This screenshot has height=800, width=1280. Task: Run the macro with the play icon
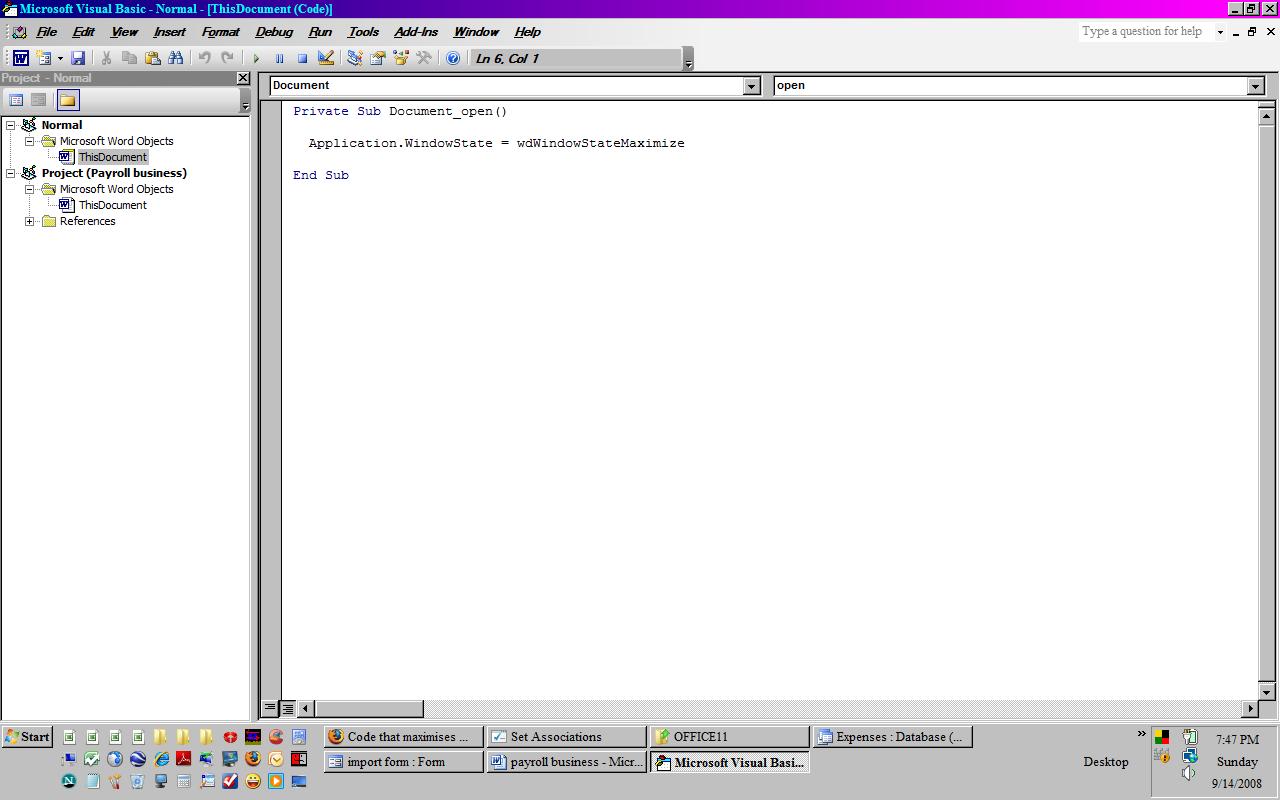click(x=256, y=58)
